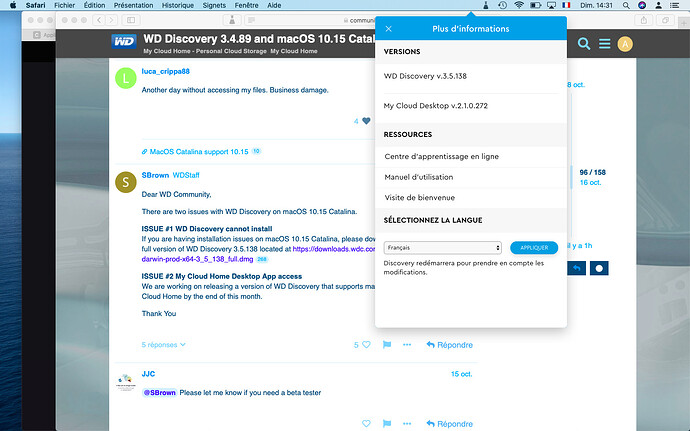Viewport: 690px width, 431px height.
Task: Open the Apple menu
Action: coord(13,5)
